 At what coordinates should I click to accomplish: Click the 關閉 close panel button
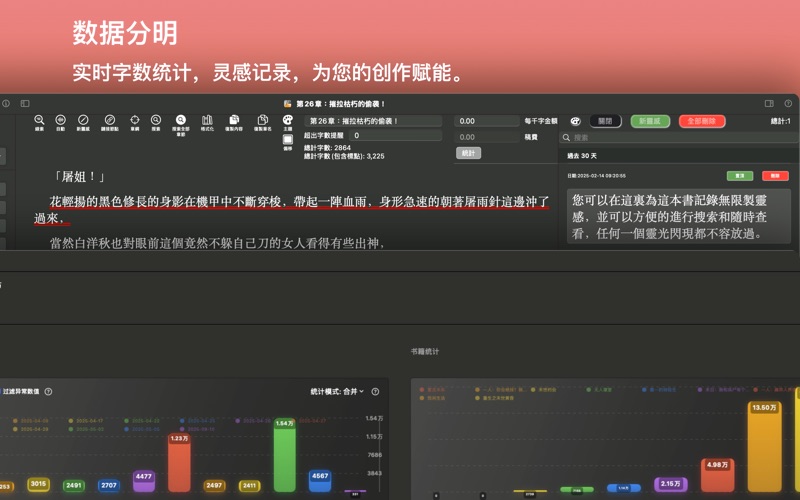605,121
